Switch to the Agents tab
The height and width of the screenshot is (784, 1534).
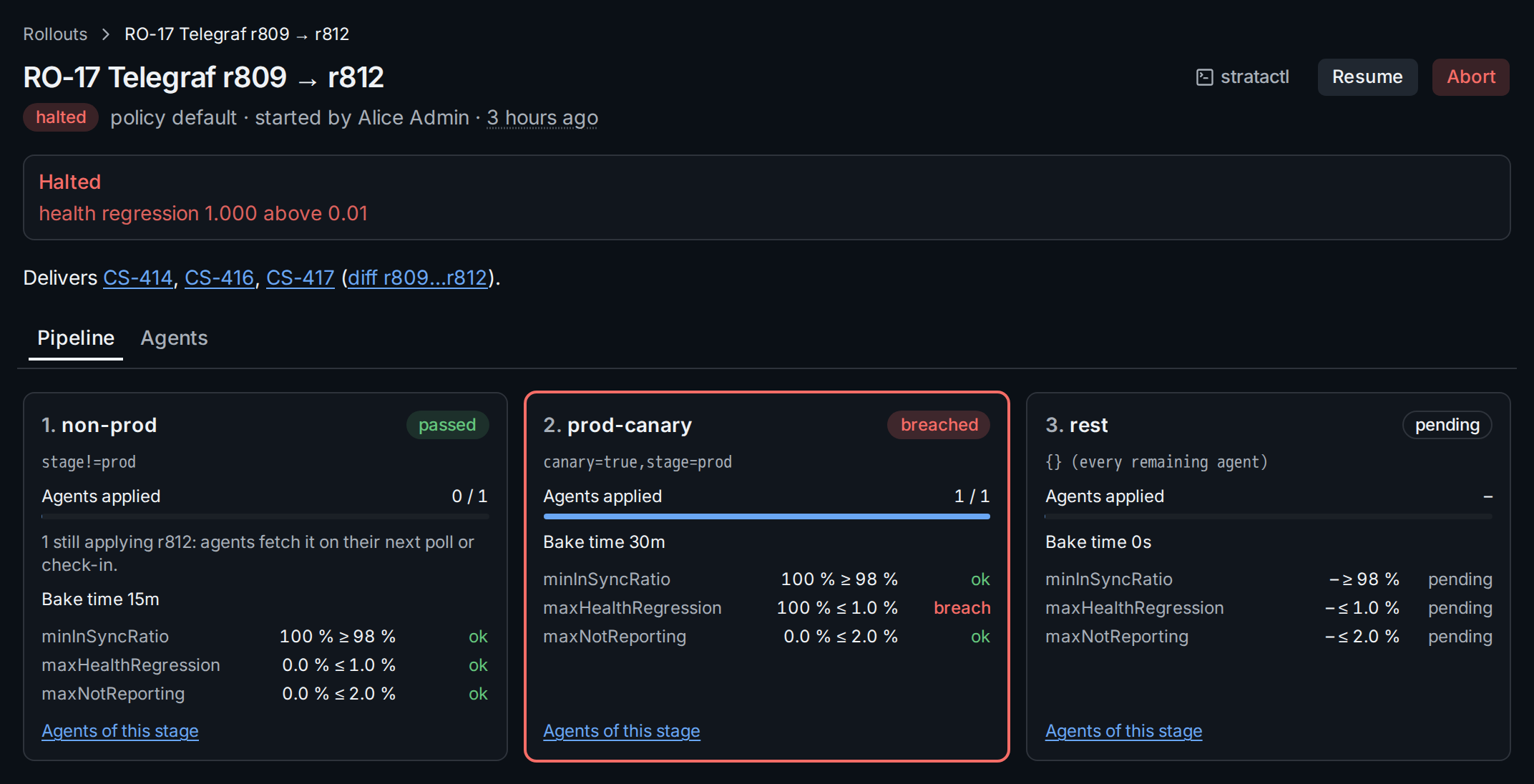click(174, 338)
